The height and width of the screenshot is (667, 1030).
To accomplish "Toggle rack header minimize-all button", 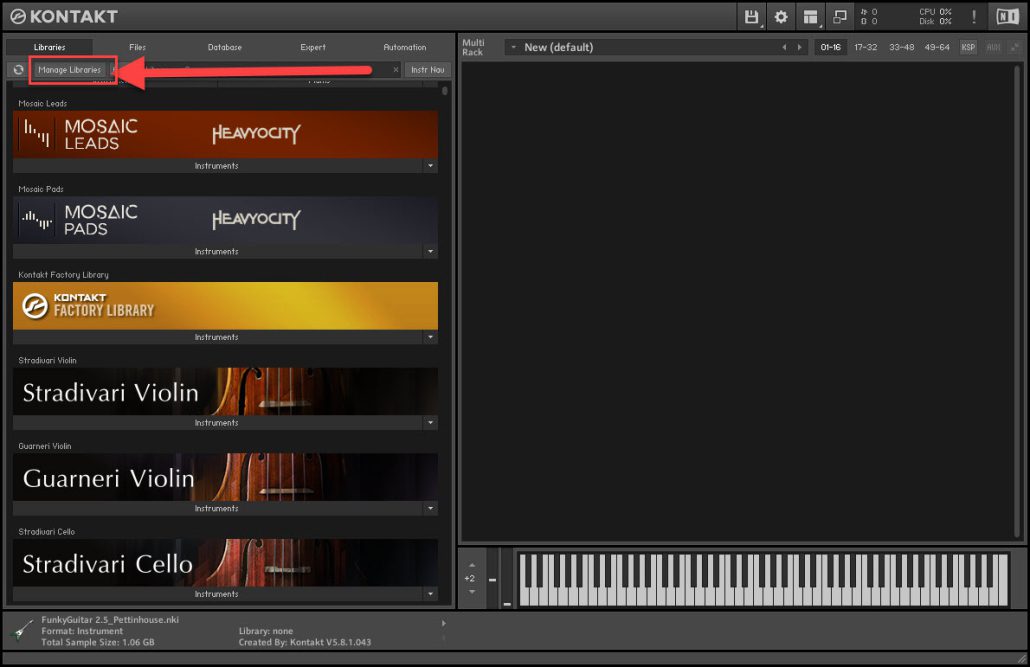I will [x=1015, y=47].
